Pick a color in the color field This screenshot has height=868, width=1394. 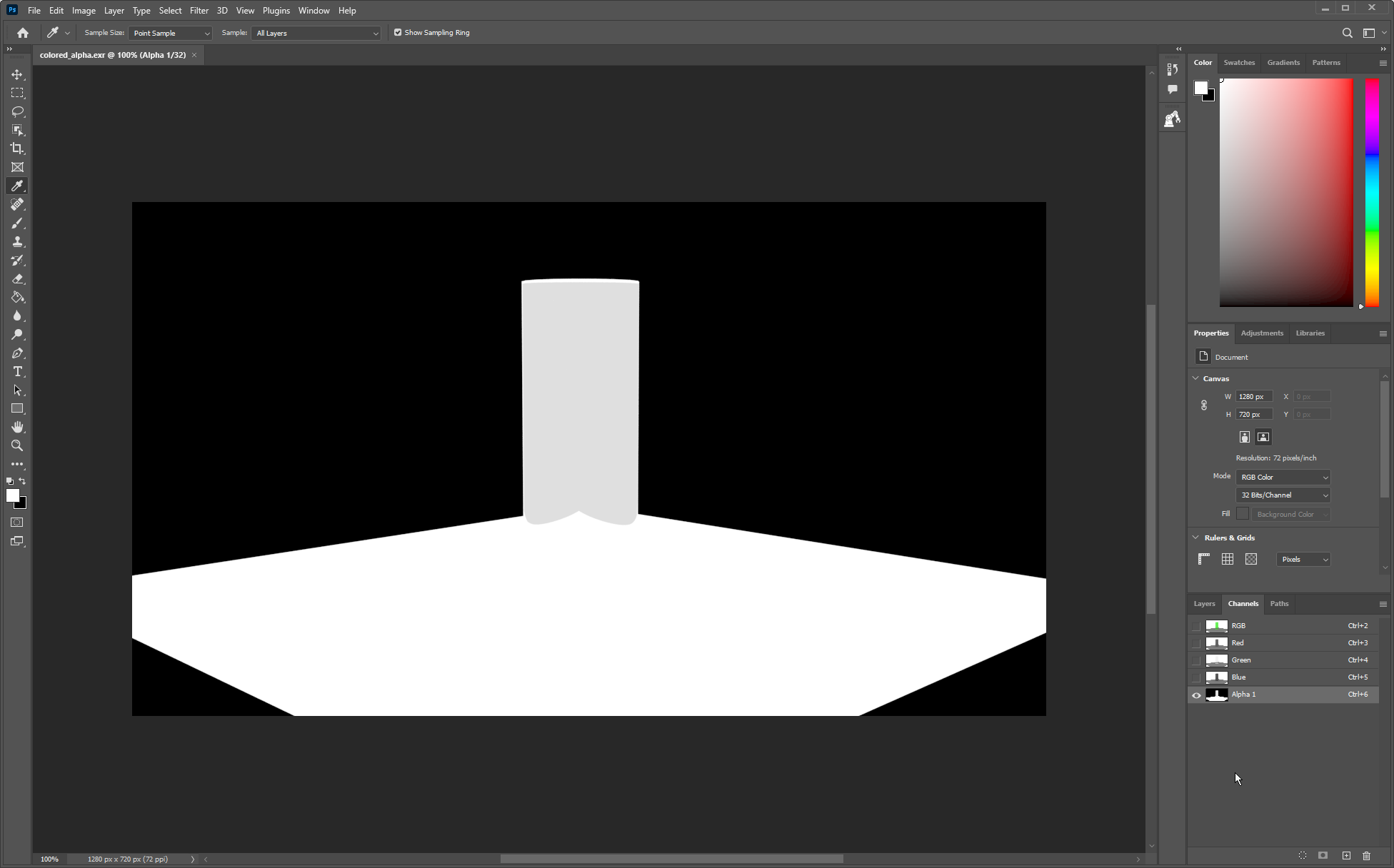pos(1286,193)
